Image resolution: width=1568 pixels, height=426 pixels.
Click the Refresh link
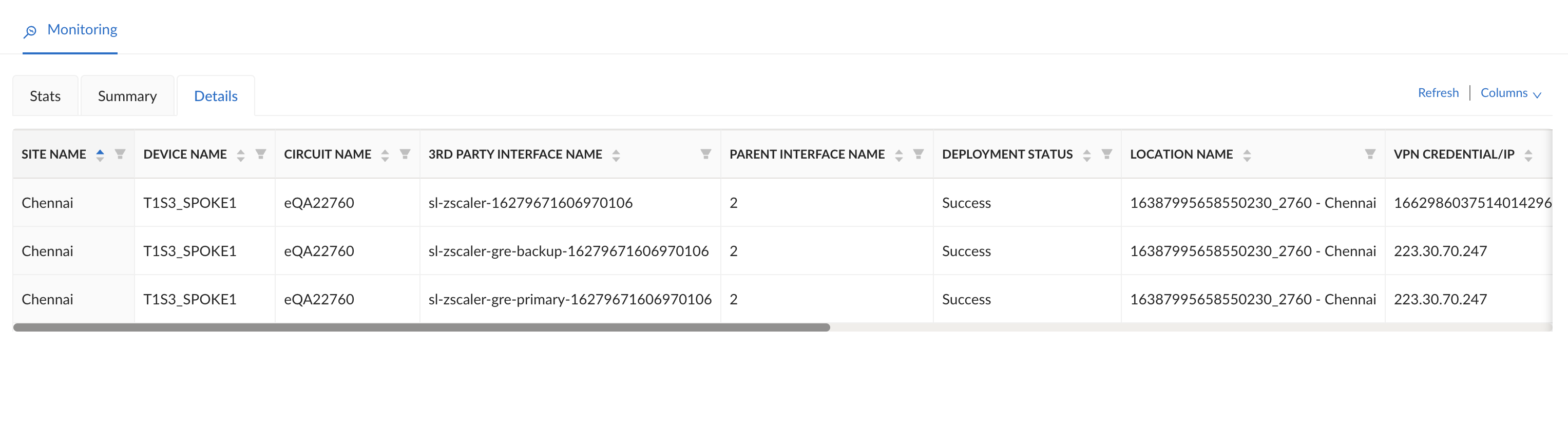pyautogui.click(x=1438, y=93)
